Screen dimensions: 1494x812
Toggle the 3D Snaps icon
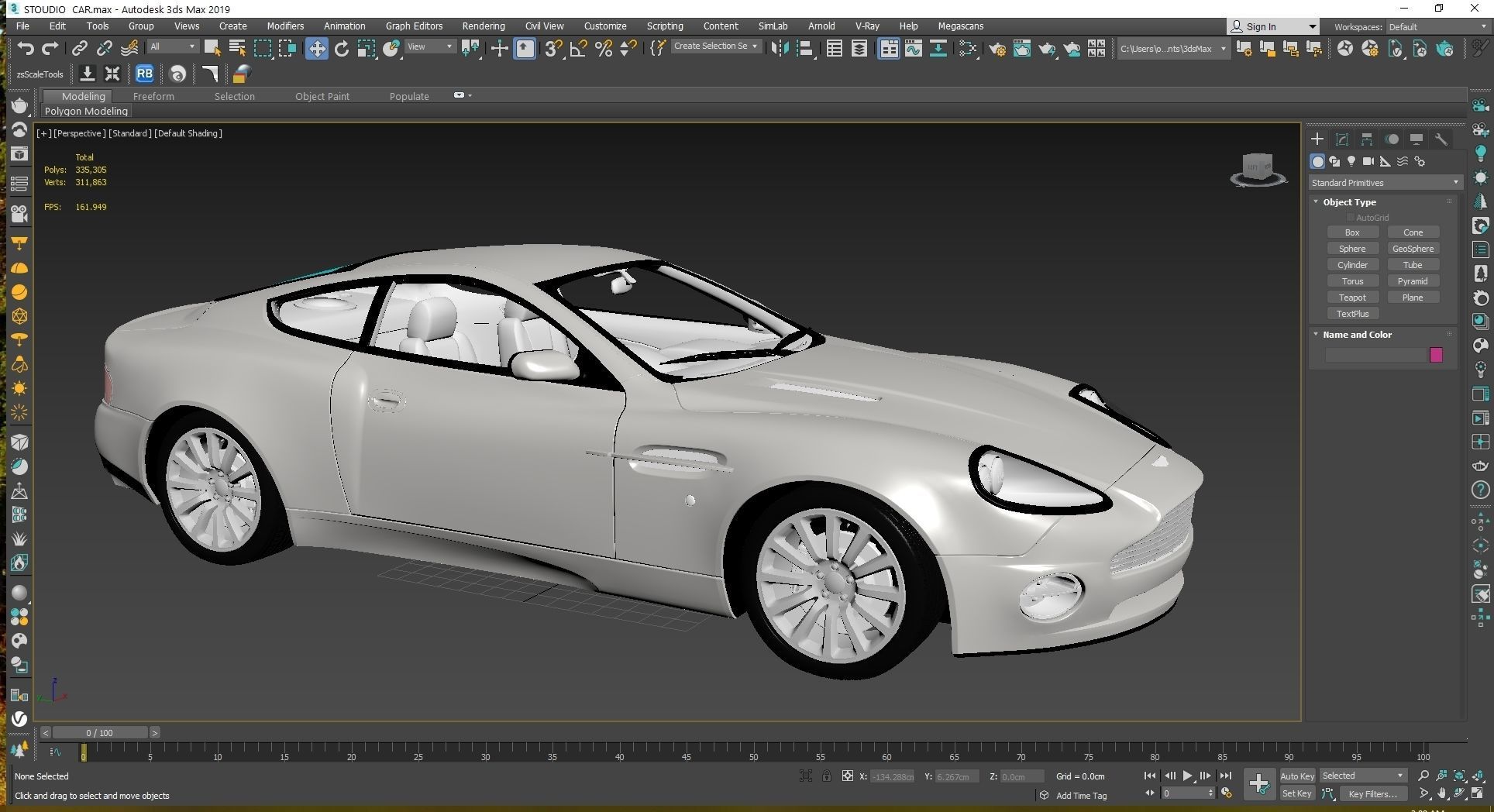click(553, 48)
